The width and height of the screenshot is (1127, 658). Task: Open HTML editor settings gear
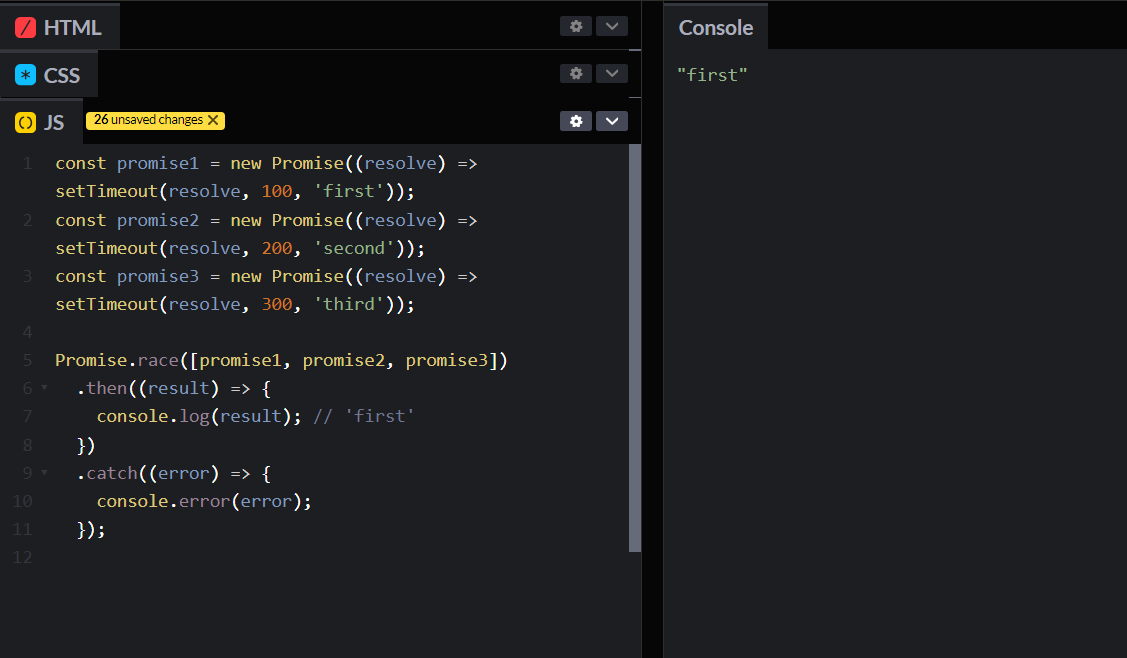click(x=576, y=27)
